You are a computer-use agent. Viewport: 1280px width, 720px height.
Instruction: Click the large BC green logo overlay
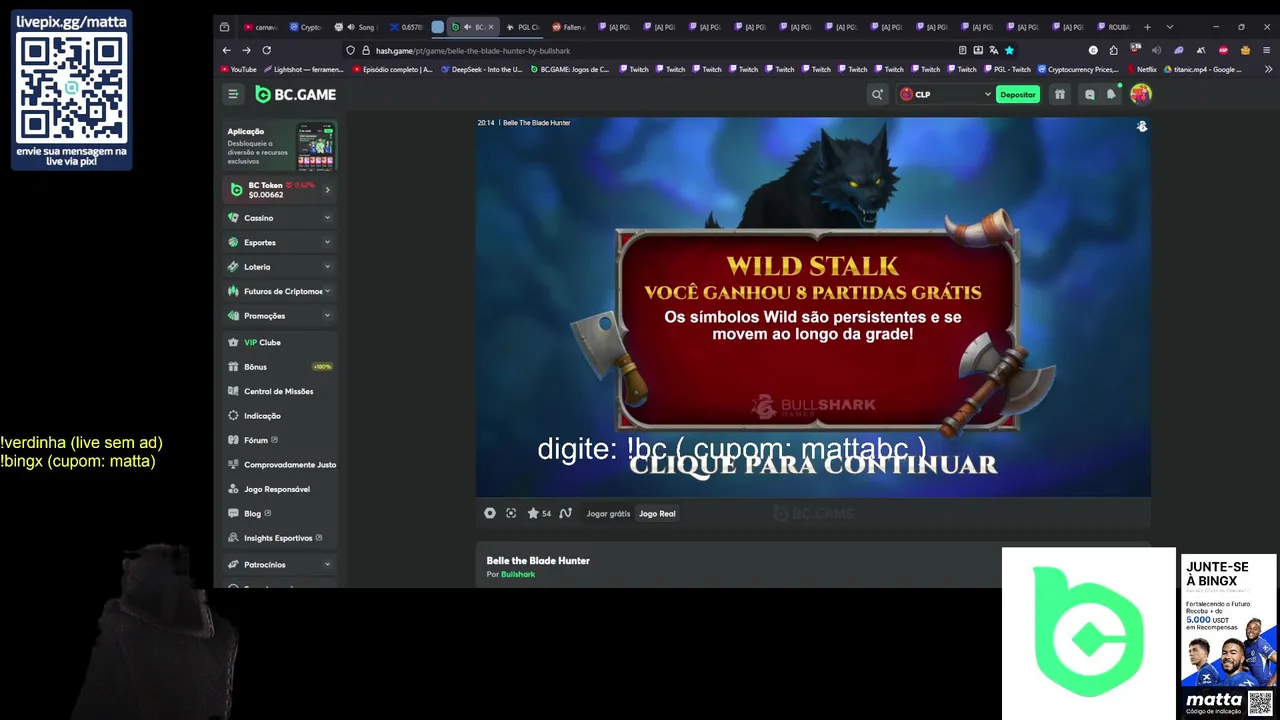coord(1088,632)
